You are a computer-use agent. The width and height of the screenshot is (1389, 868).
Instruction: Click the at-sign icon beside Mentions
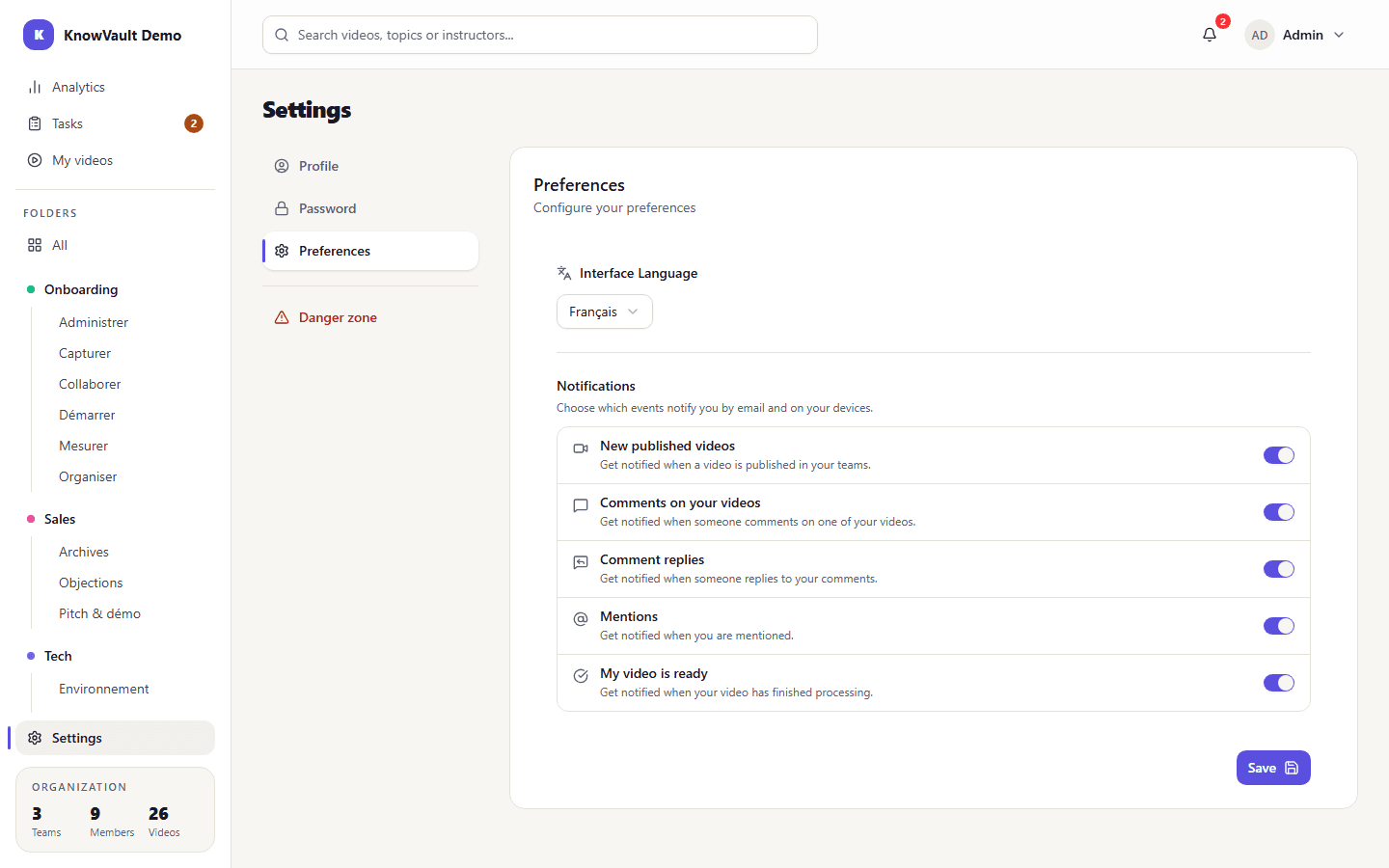(x=581, y=619)
